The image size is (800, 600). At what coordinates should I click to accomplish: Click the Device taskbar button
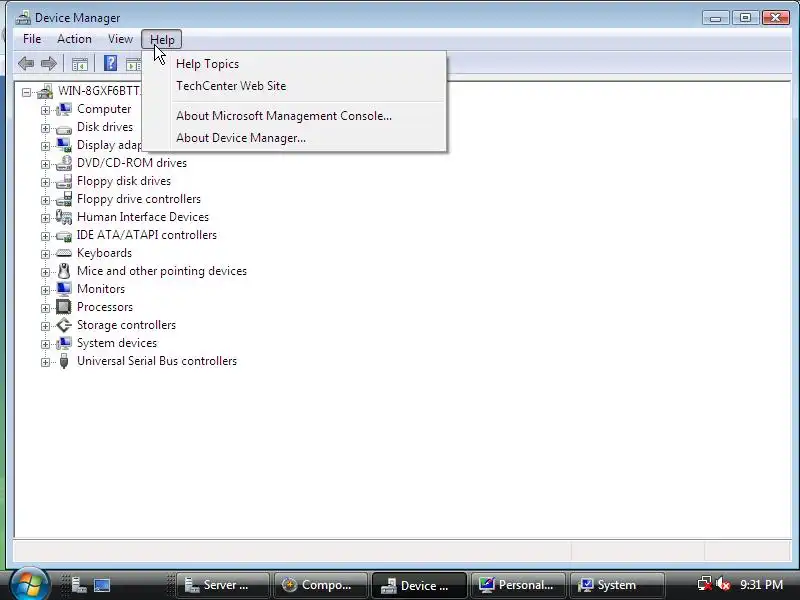pyautogui.click(x=419, y=585)
